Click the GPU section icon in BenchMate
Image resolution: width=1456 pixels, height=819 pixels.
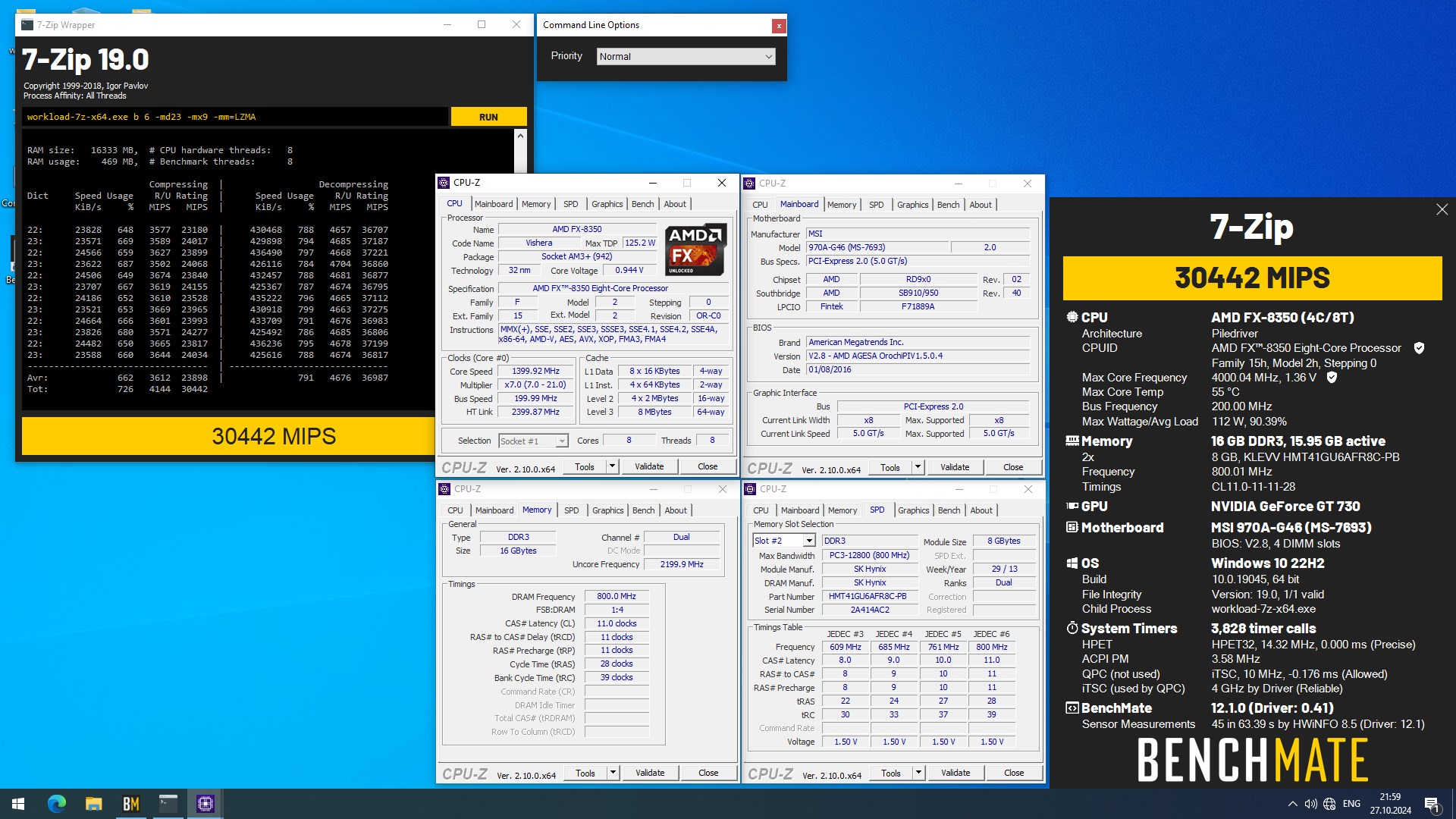(1072, 506)
